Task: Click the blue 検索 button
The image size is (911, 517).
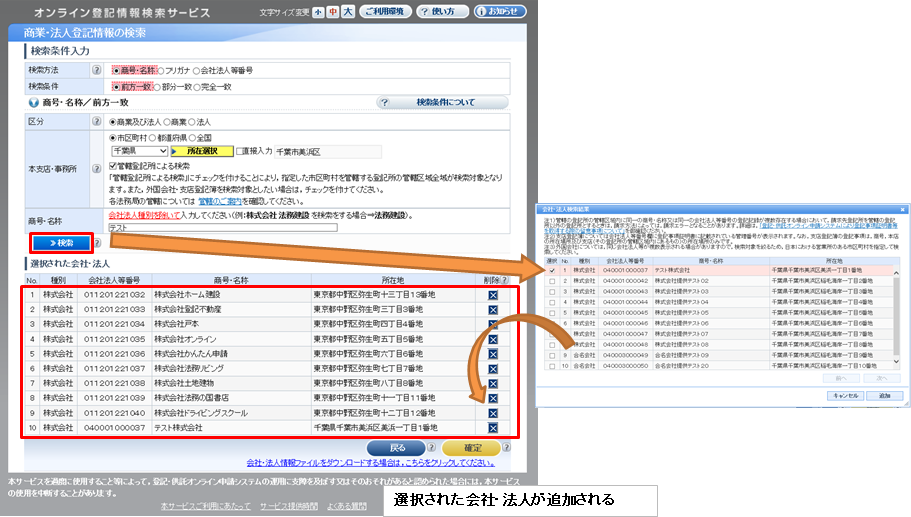Action: [62, 243]
